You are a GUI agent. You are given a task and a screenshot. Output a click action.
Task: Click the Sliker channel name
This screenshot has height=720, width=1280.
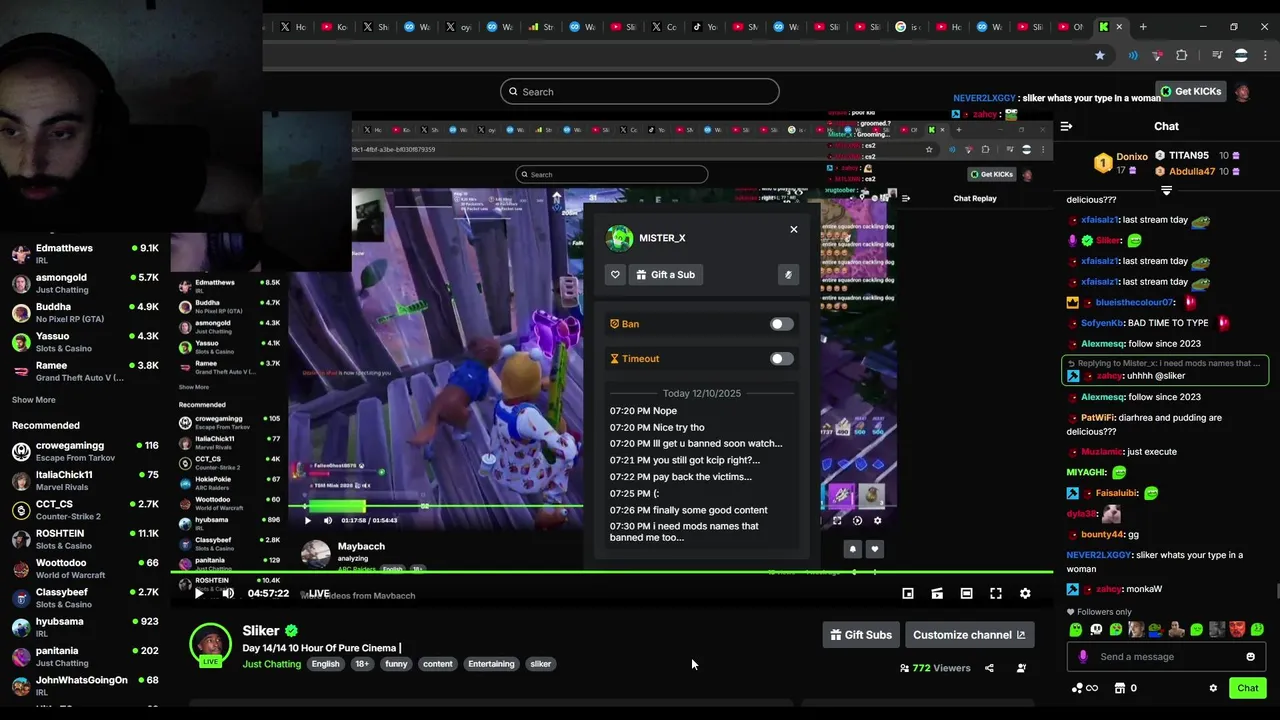pos(261,631)
